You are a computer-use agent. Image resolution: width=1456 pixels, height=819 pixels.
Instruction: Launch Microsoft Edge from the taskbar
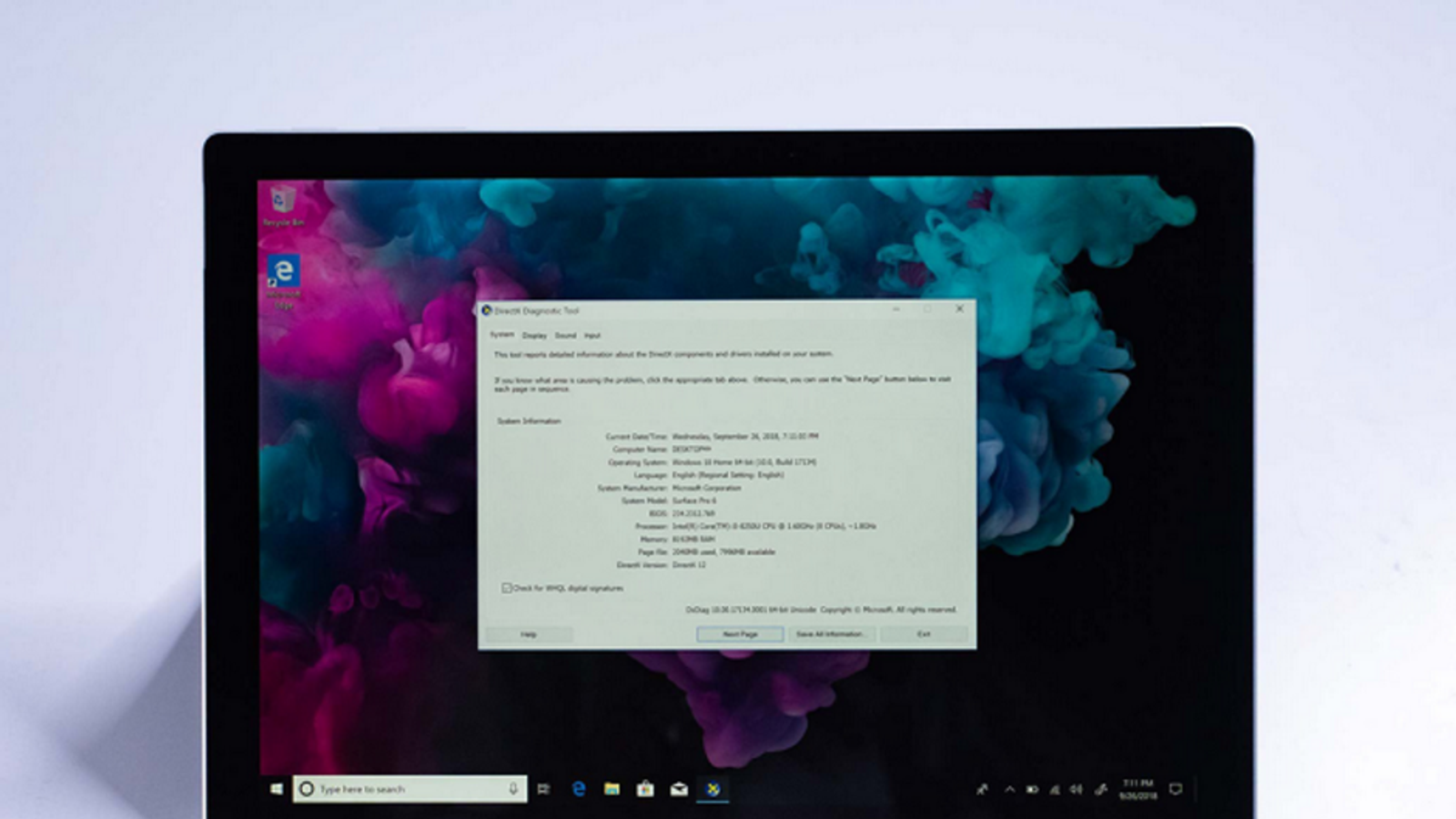point(578,789)
